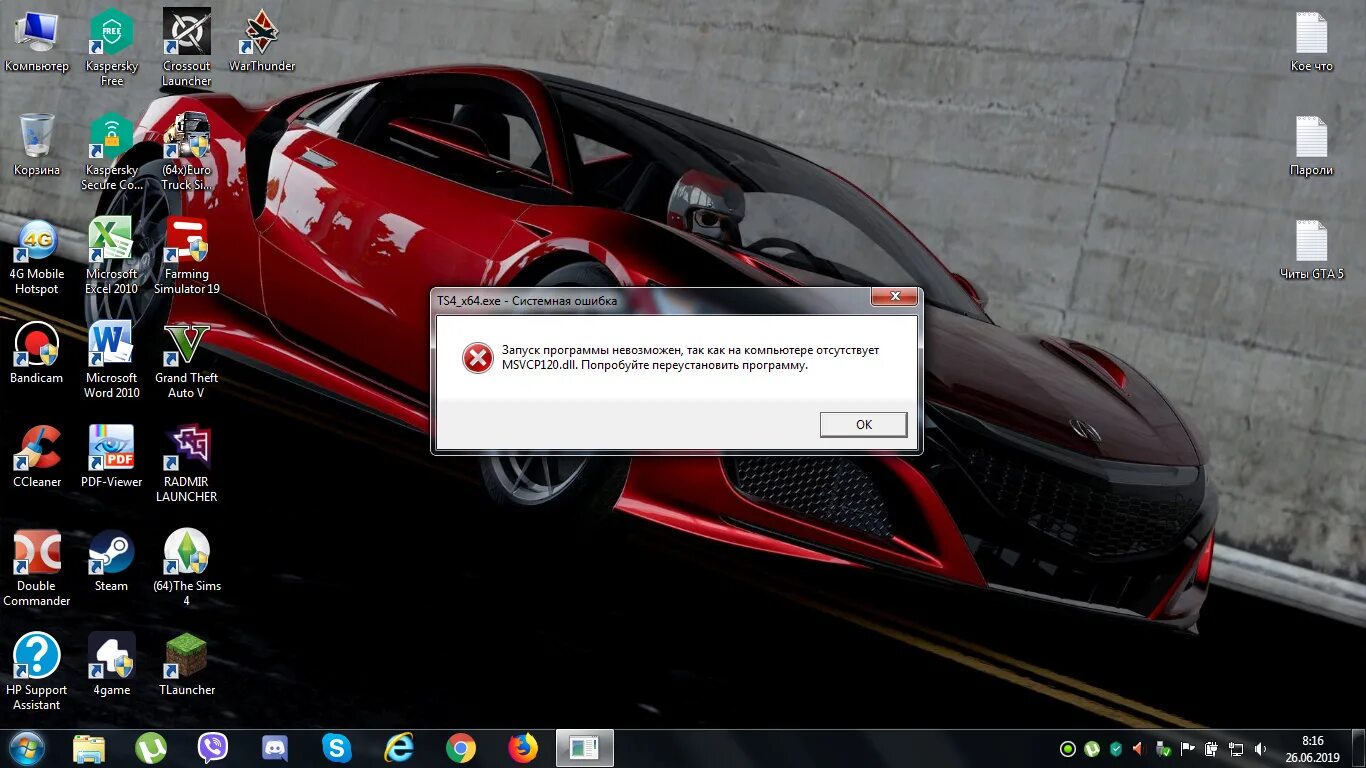Select the Farming Simulator 19 shortcut
Image resolution: width=1366 pixels, height=768 pixels.
187,257
